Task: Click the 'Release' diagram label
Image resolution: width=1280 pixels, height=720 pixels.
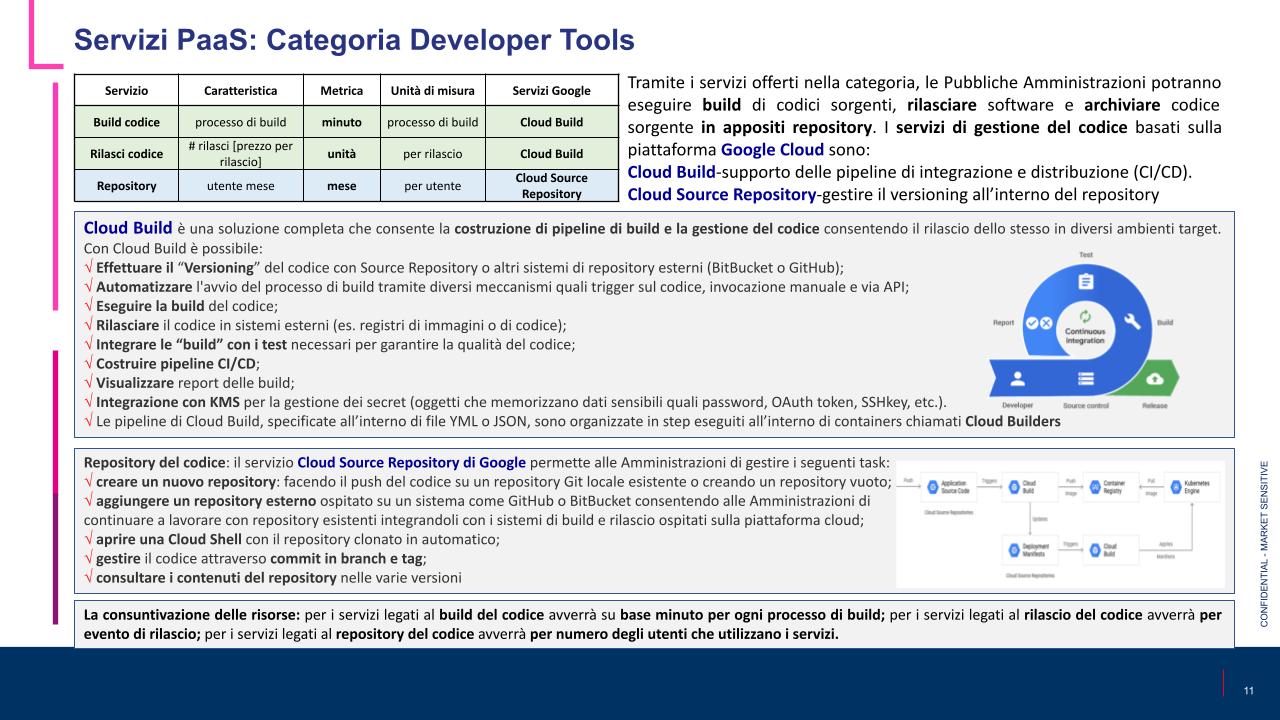Action: tap(1155, 405)
